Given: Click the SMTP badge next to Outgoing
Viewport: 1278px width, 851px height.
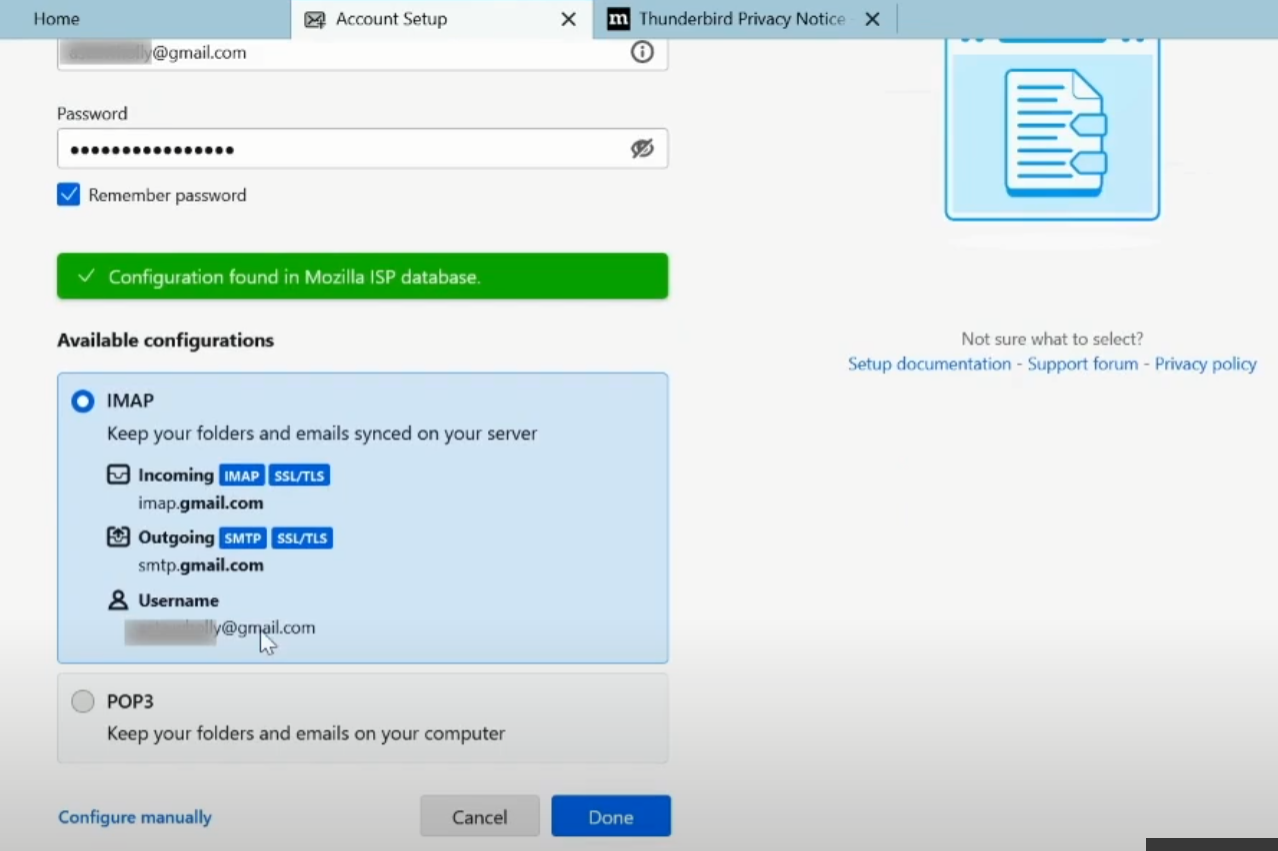Looking at the screenshot, I should click(x=243, y=538).
